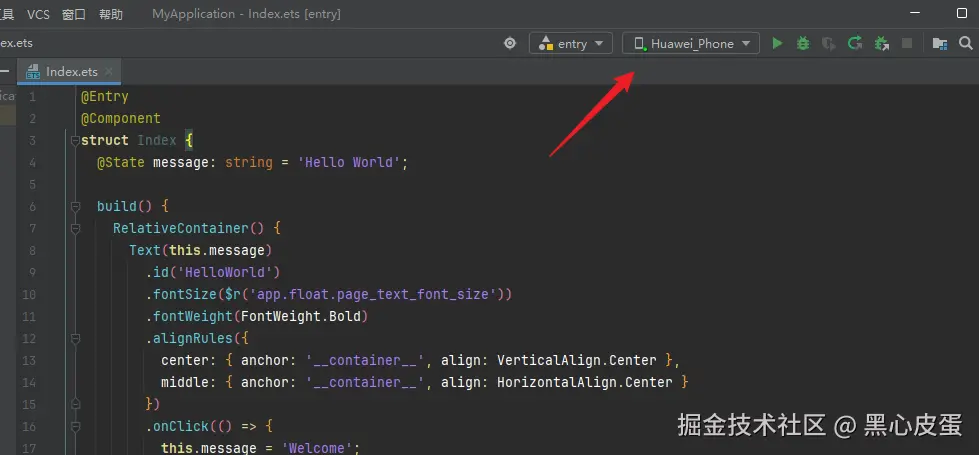The width and height of the screenshot is (979, 455).
Task: Click the .id('HelloWorld') call
Action: click(x=213, y=272)
